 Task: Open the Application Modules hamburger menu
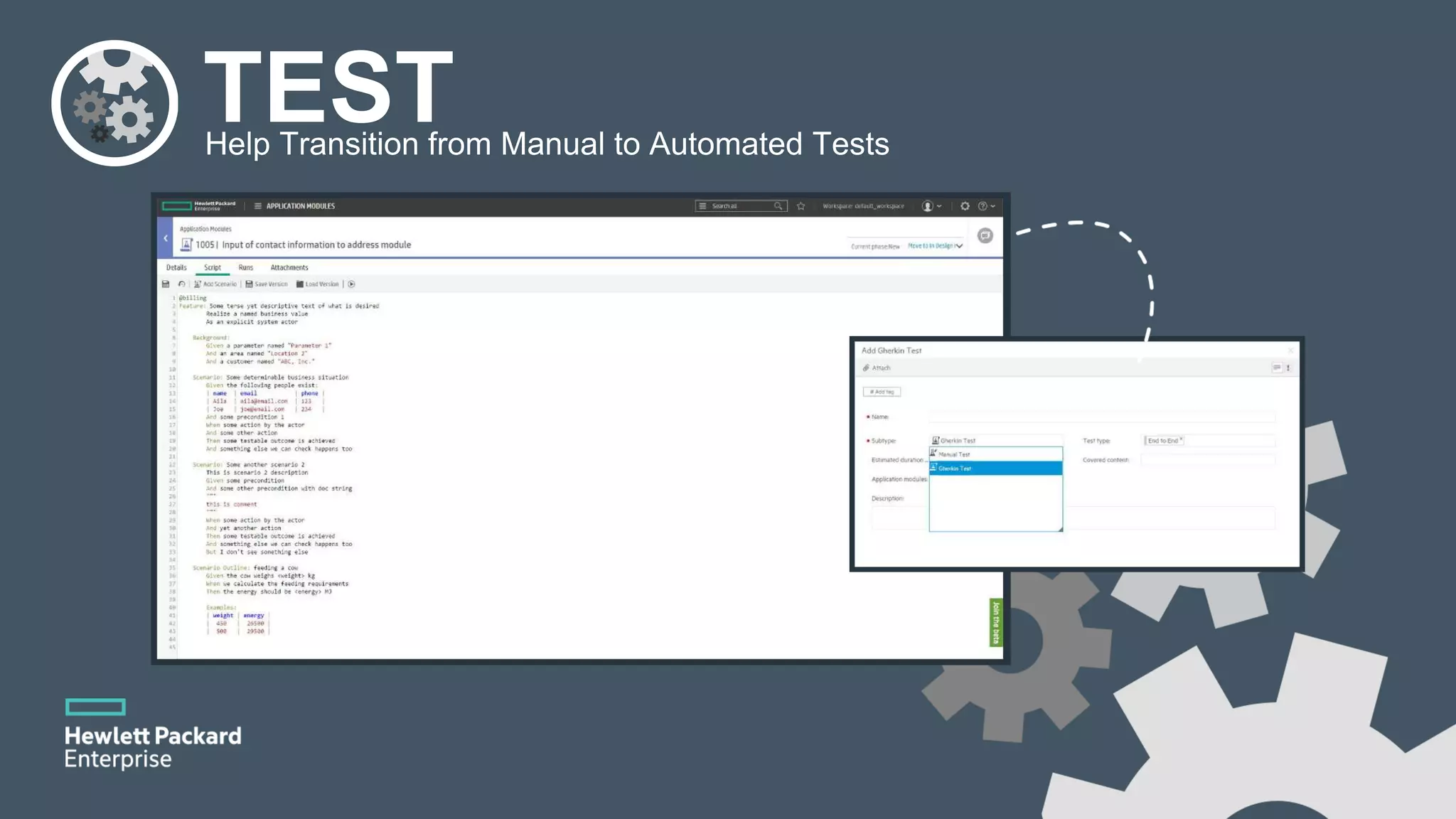[x=258, y=206]
